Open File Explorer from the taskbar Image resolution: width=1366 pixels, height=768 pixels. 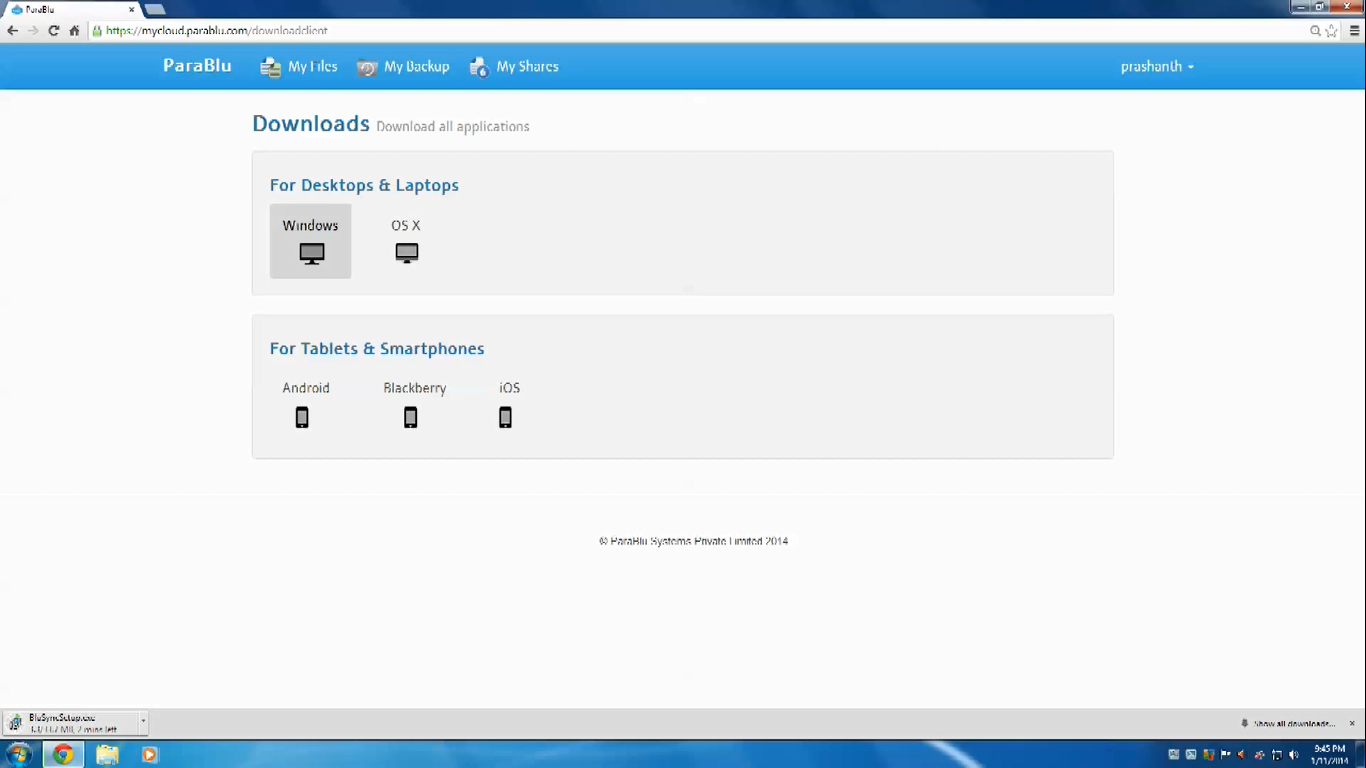click(x=107, y=754)
